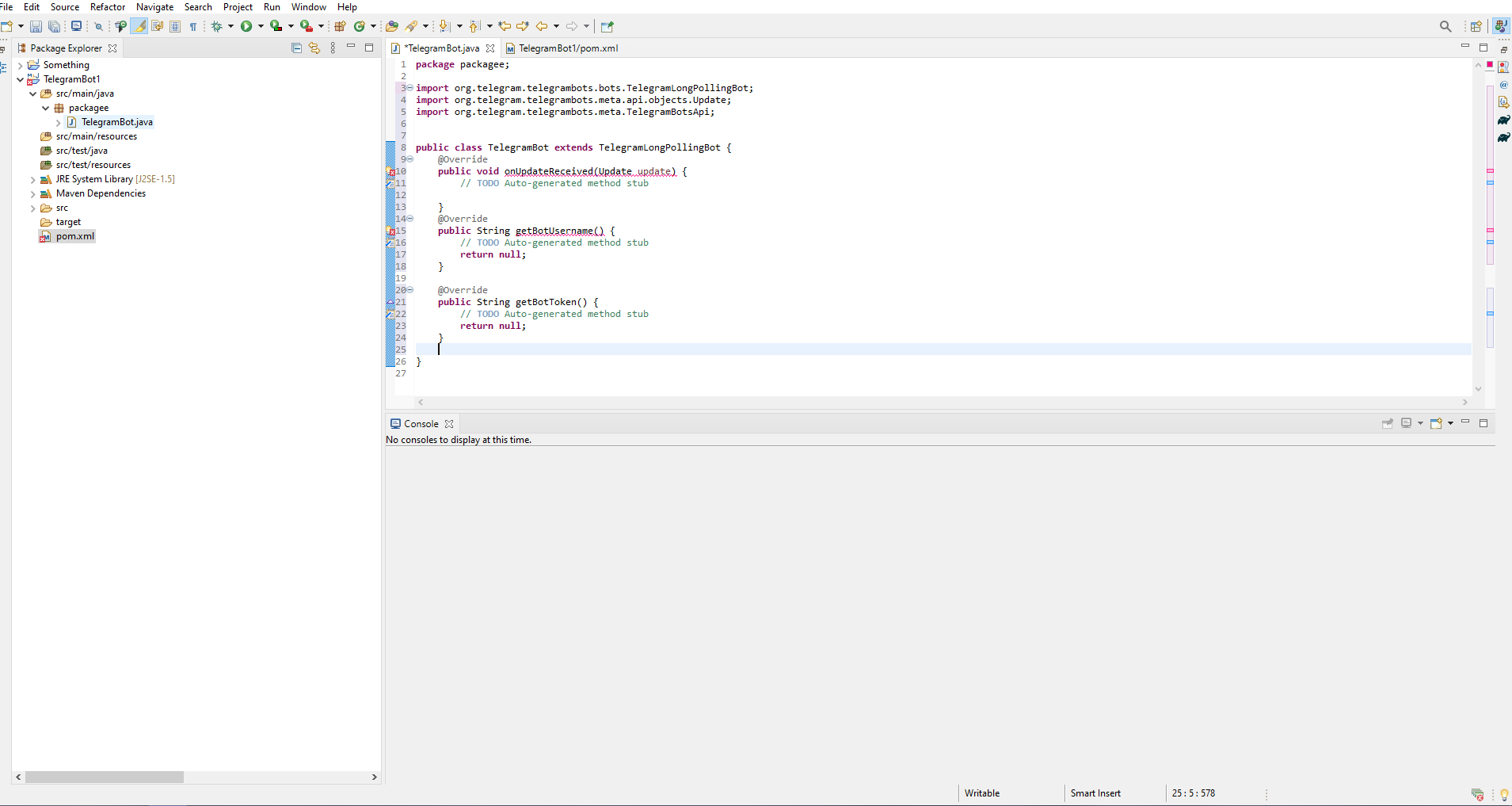Click the Package Explorer horizontal scrollbar

103,777
